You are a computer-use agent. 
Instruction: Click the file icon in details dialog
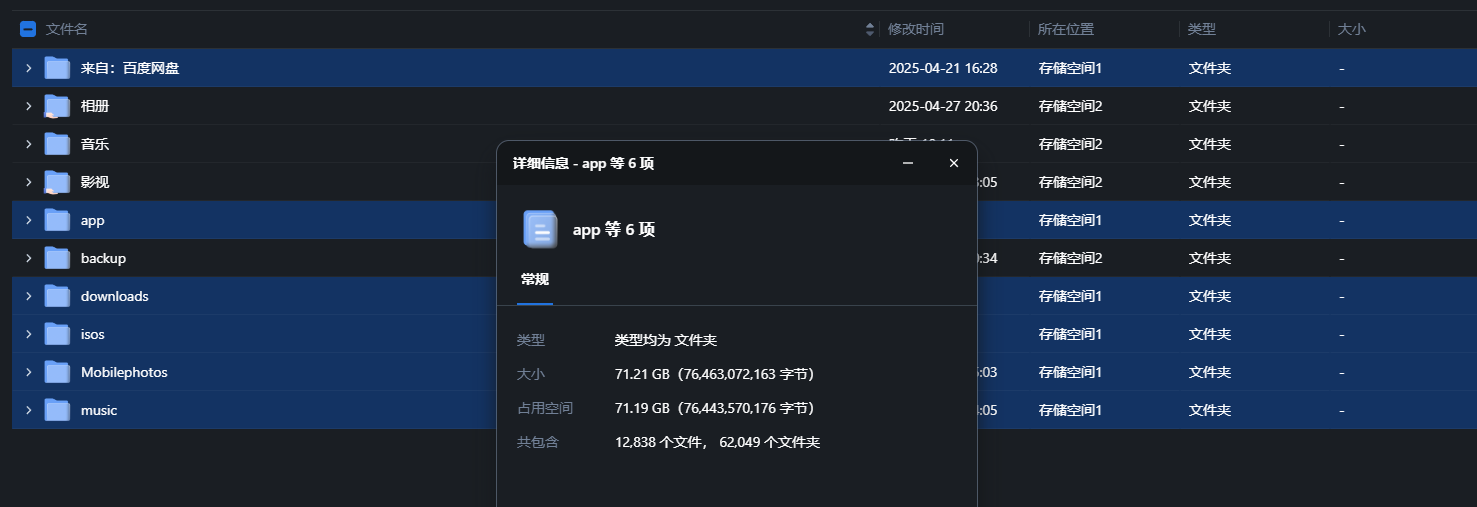540,229
